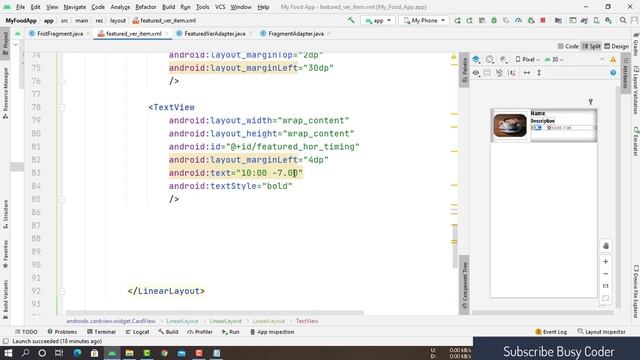Switch to FeaturedVerAdapter.java tab
The width and height of the screenshot is (640, 360).
click(x=215, y=34)
